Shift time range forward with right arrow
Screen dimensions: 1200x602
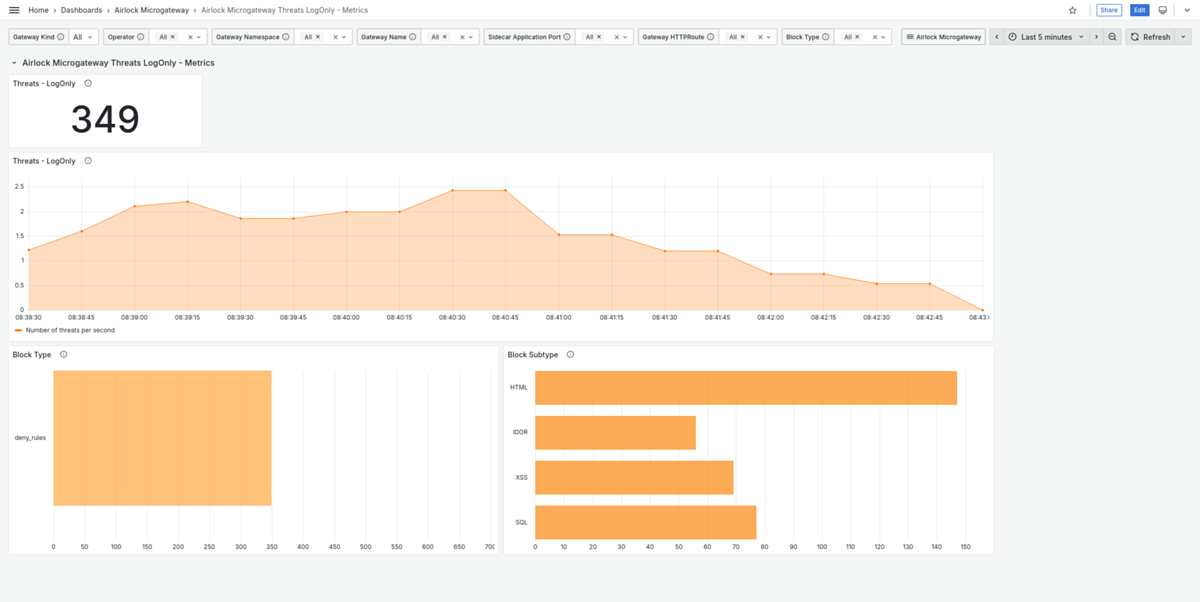coord(1097,37)
